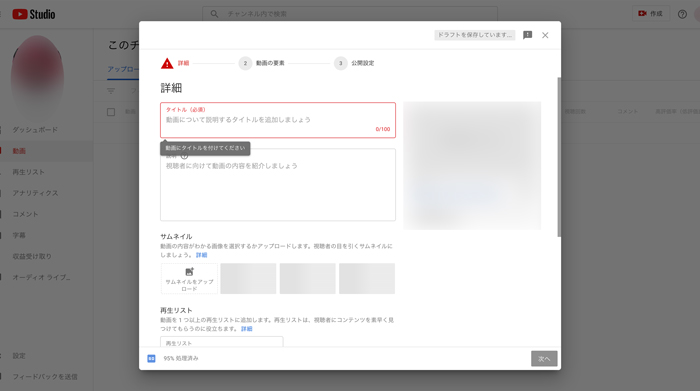Click the help question mark icon
The width and height of the screenshot is (700, 391).
(x=682, y=14)
